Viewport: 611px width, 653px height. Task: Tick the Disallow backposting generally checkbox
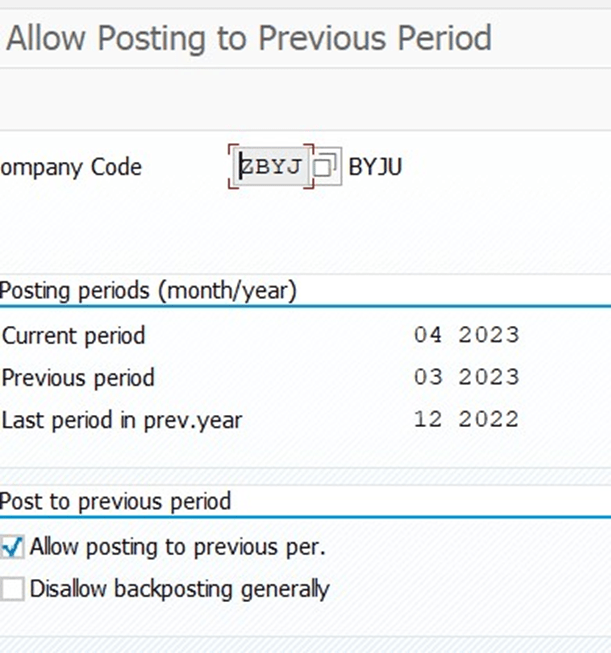[13, 589]
